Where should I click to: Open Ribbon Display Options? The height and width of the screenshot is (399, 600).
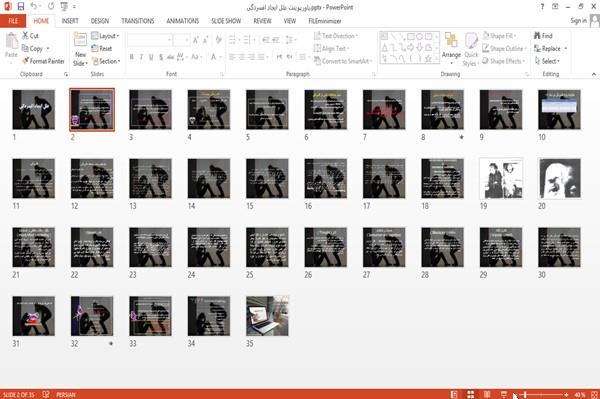tap(555, 7)
